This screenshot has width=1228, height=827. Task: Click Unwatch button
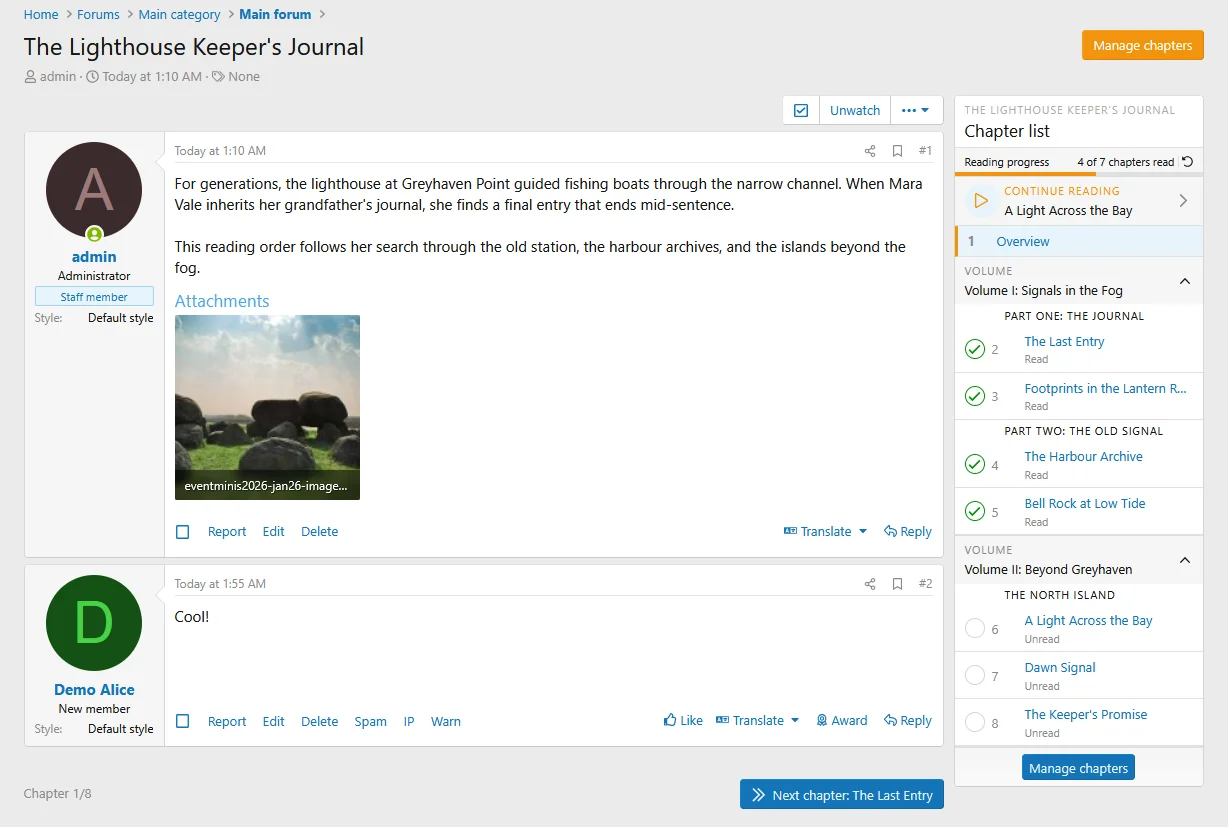855,111
